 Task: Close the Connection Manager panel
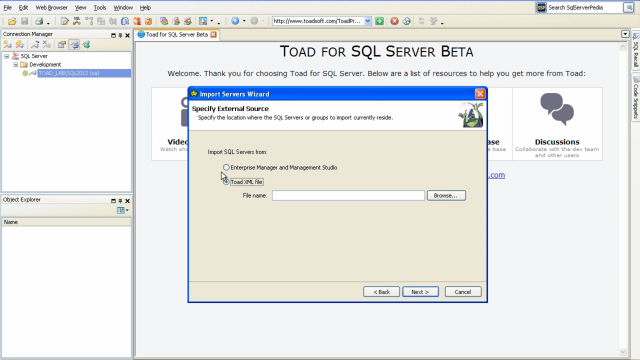pyautogui.click(x=127, y=36)
